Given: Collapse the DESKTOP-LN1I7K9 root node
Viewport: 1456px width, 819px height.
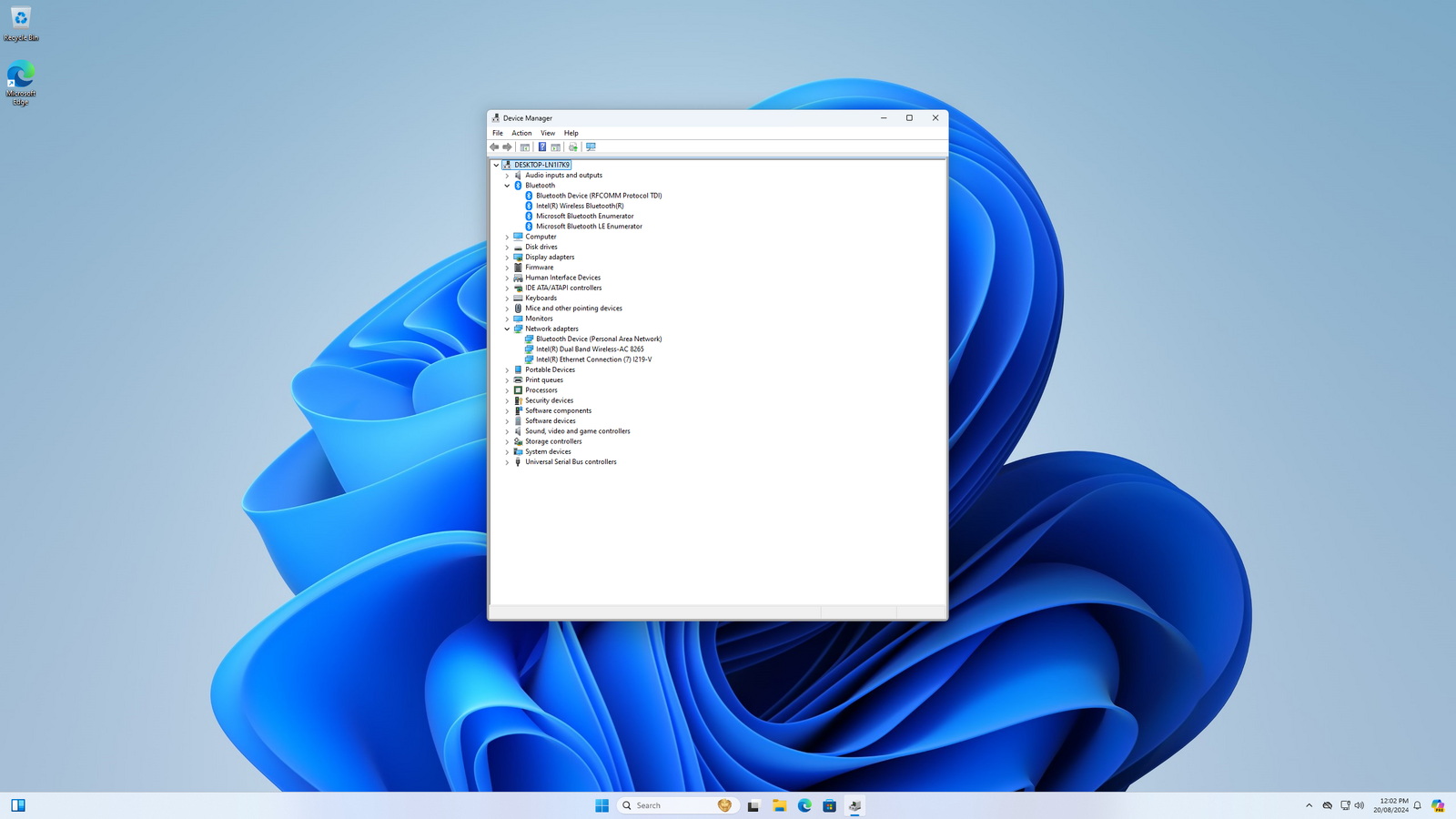Looking at the screenshot, I should click(496, 166).
